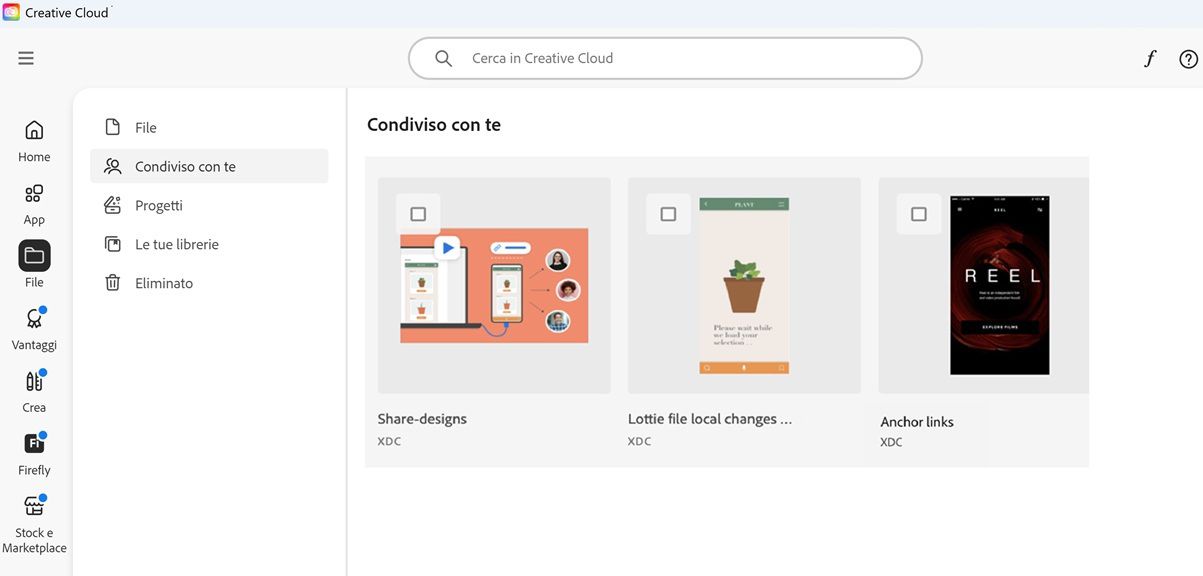The width and height of the screenshot is (1203, 576).
Task: Open Progetti in the panel
Action: coord(158,205)
